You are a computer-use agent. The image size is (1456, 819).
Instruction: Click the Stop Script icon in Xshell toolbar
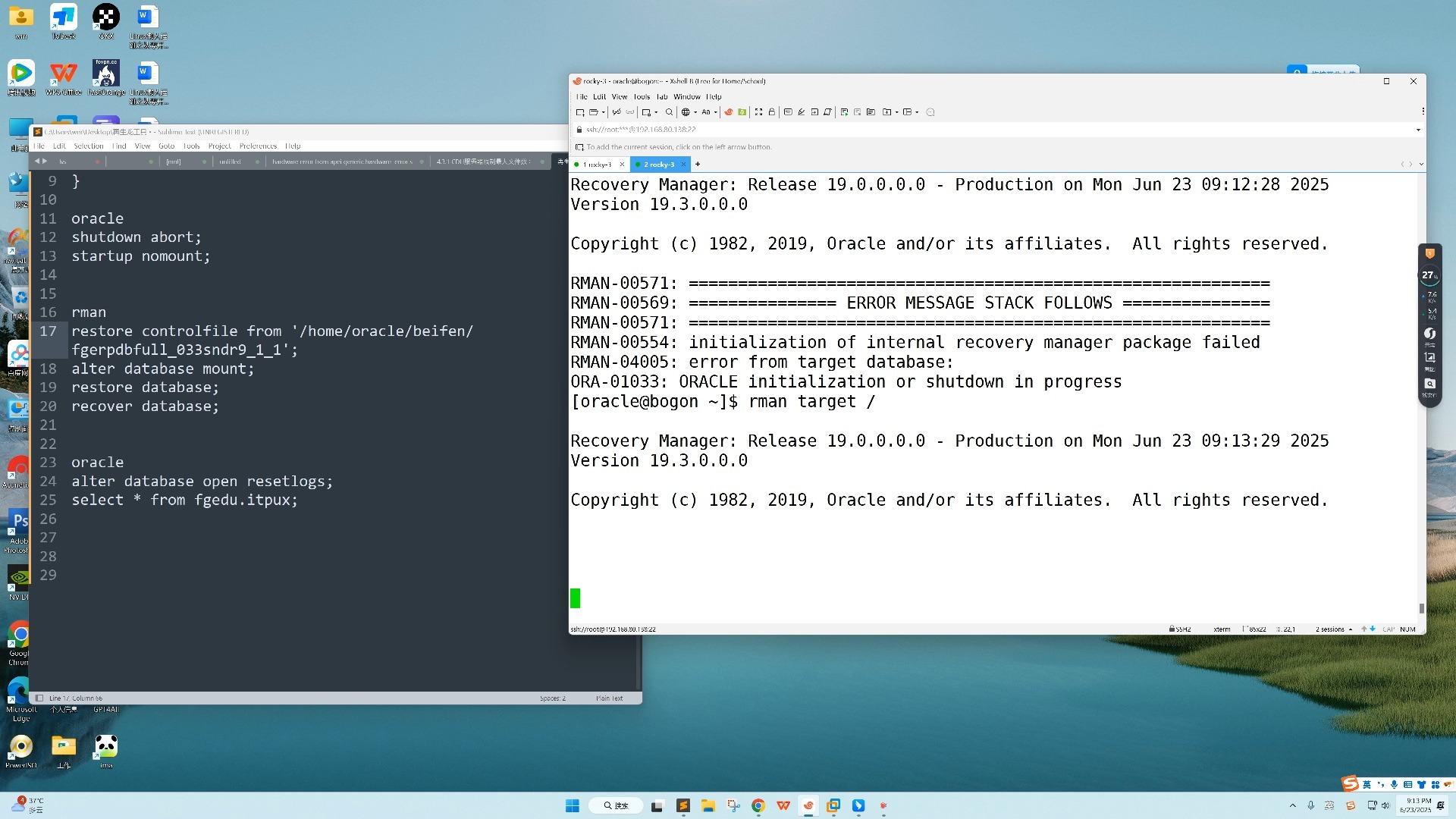857,112
